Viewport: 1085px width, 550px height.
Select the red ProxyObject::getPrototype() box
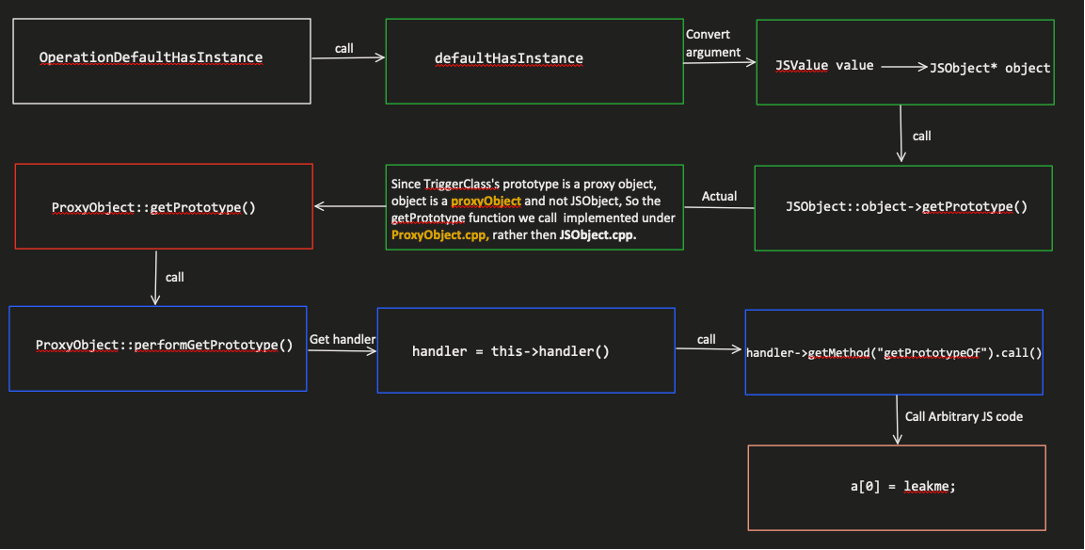[164, 206]
